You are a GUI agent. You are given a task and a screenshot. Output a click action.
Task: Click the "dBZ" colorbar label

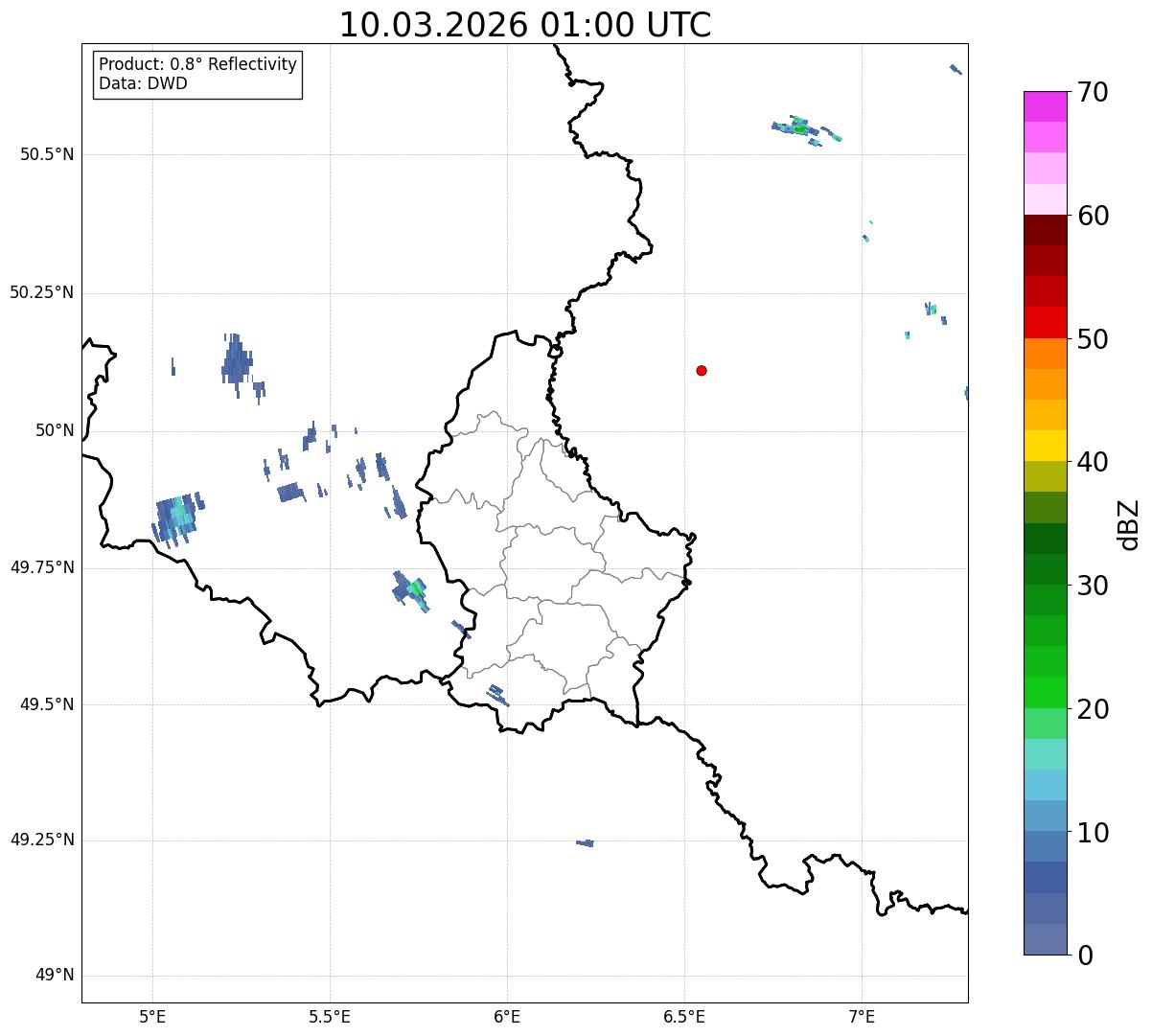1128,523
